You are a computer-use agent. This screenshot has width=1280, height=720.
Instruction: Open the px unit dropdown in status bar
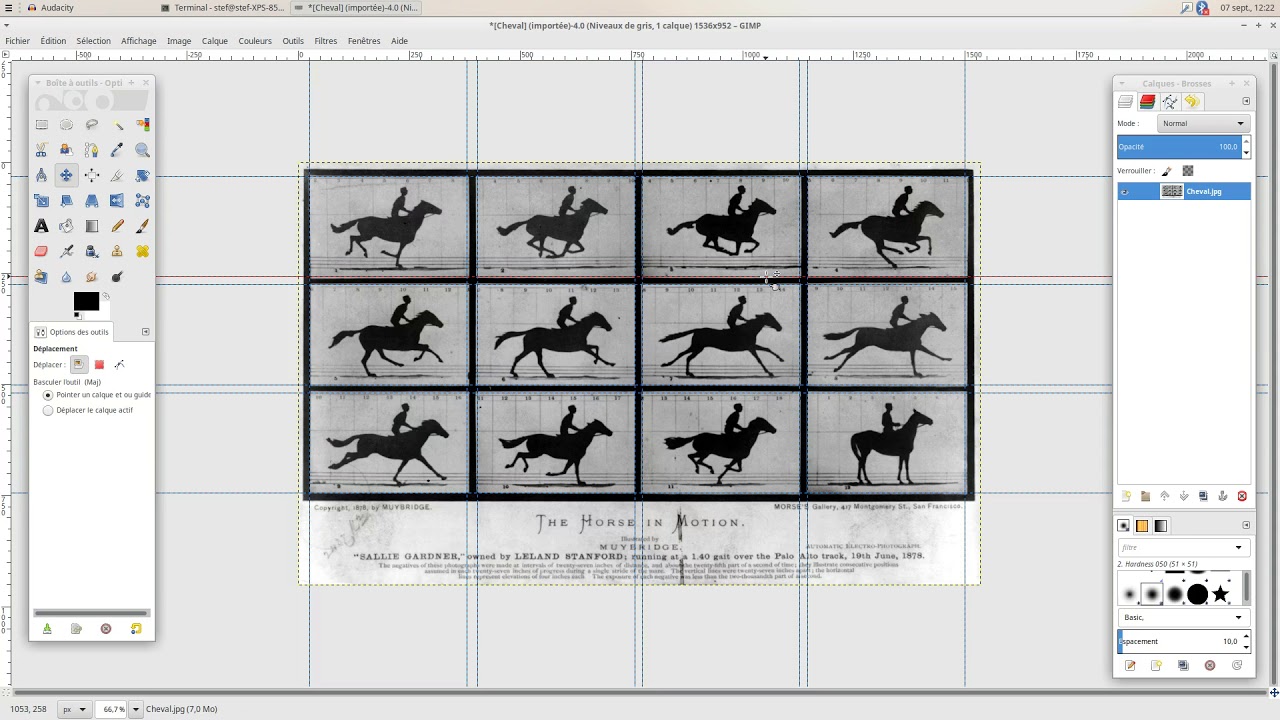[x=75, y=709]
